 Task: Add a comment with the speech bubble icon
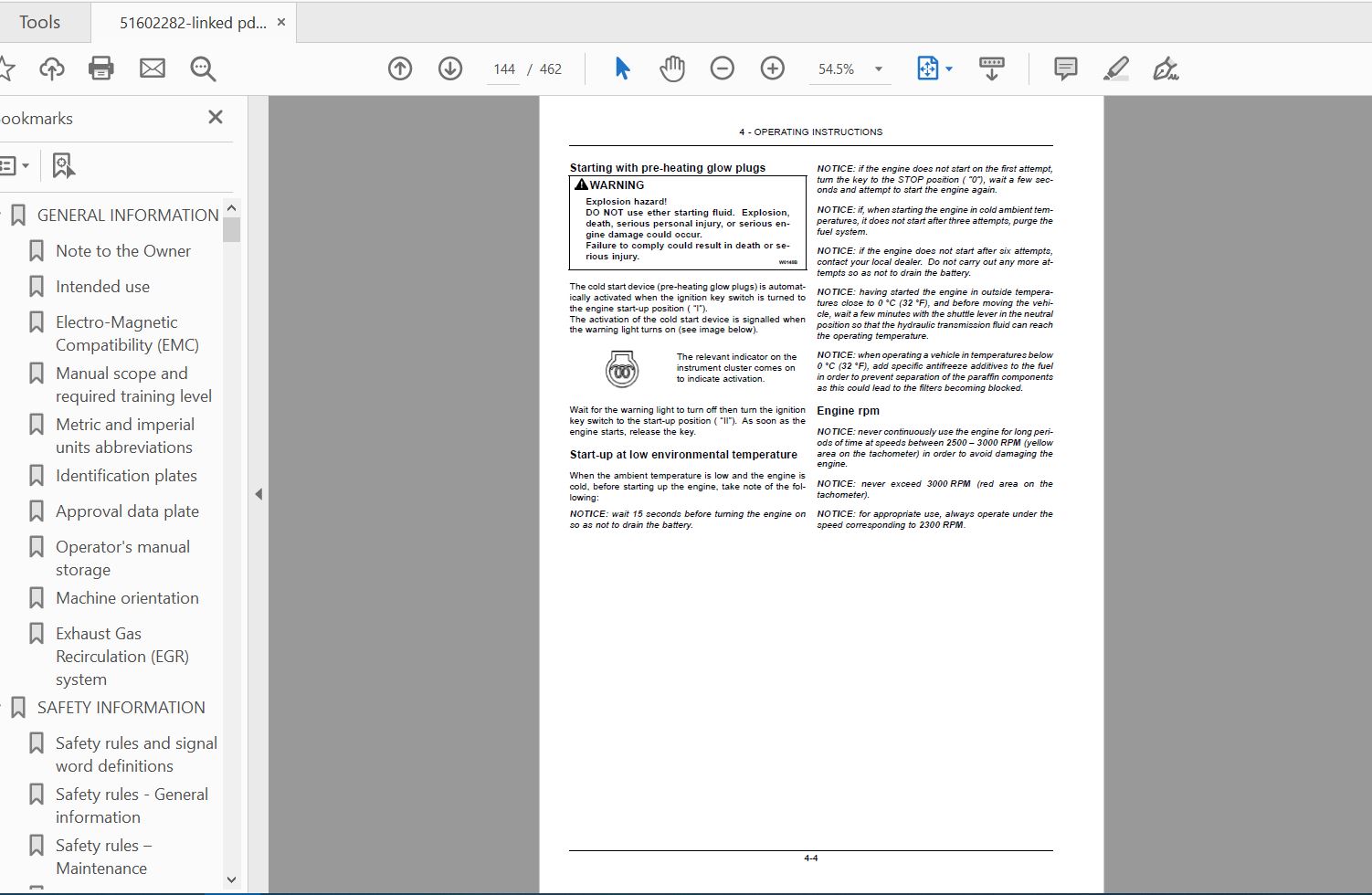pyautogui.click(x=1065, y=68)
